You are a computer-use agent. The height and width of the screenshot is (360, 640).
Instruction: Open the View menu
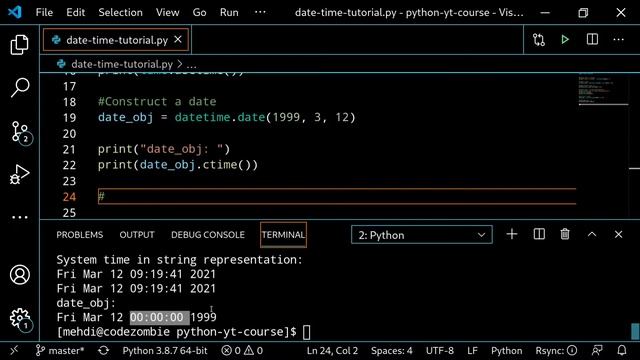(x=167, y=12)
